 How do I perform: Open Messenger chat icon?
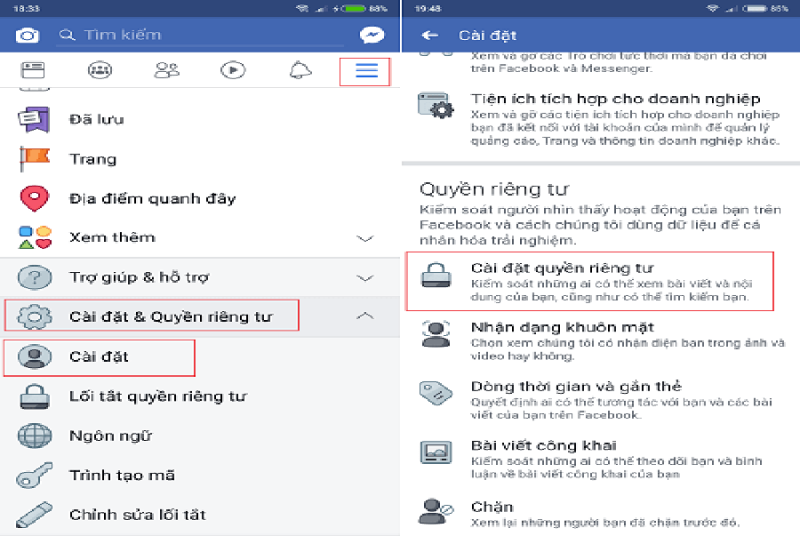coord(372,35)
